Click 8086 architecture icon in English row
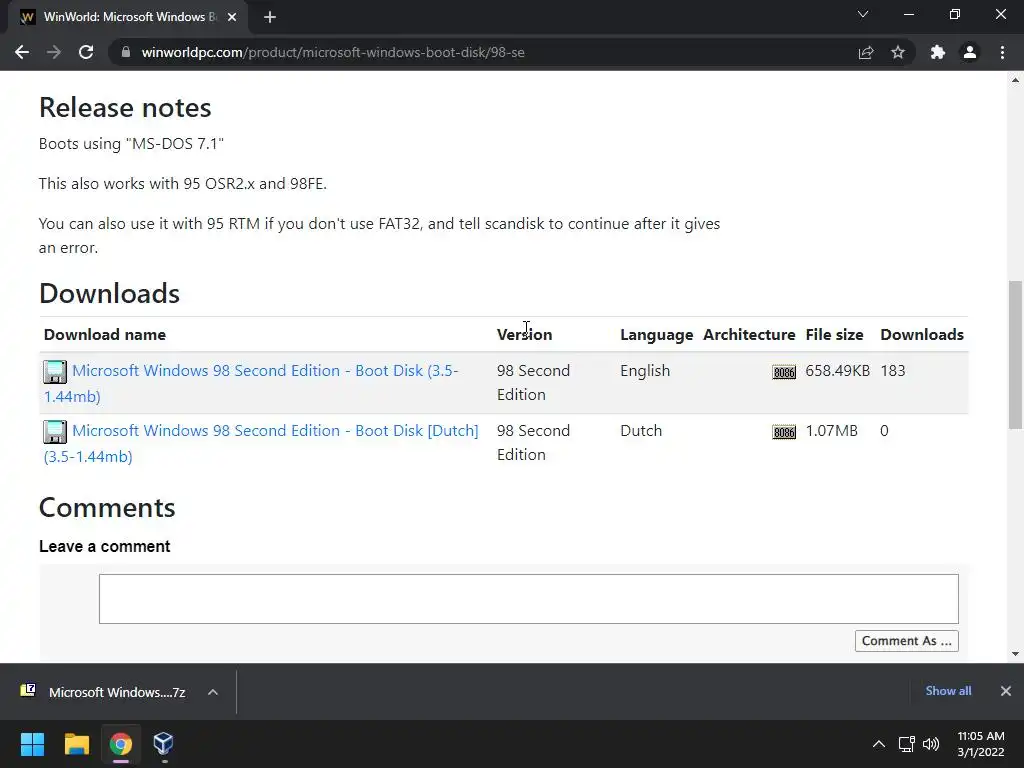This screenshot has height=768, width=1024. point(784,372)
